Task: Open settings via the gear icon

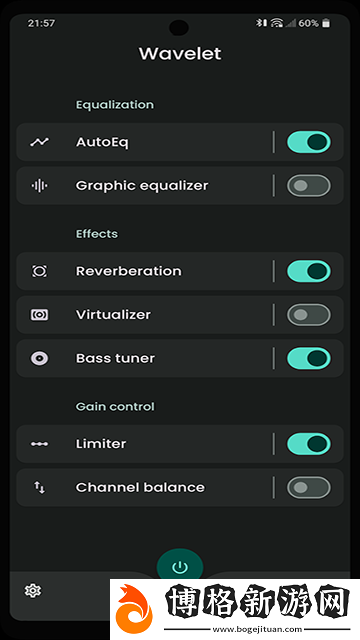Action: [33, 590]
